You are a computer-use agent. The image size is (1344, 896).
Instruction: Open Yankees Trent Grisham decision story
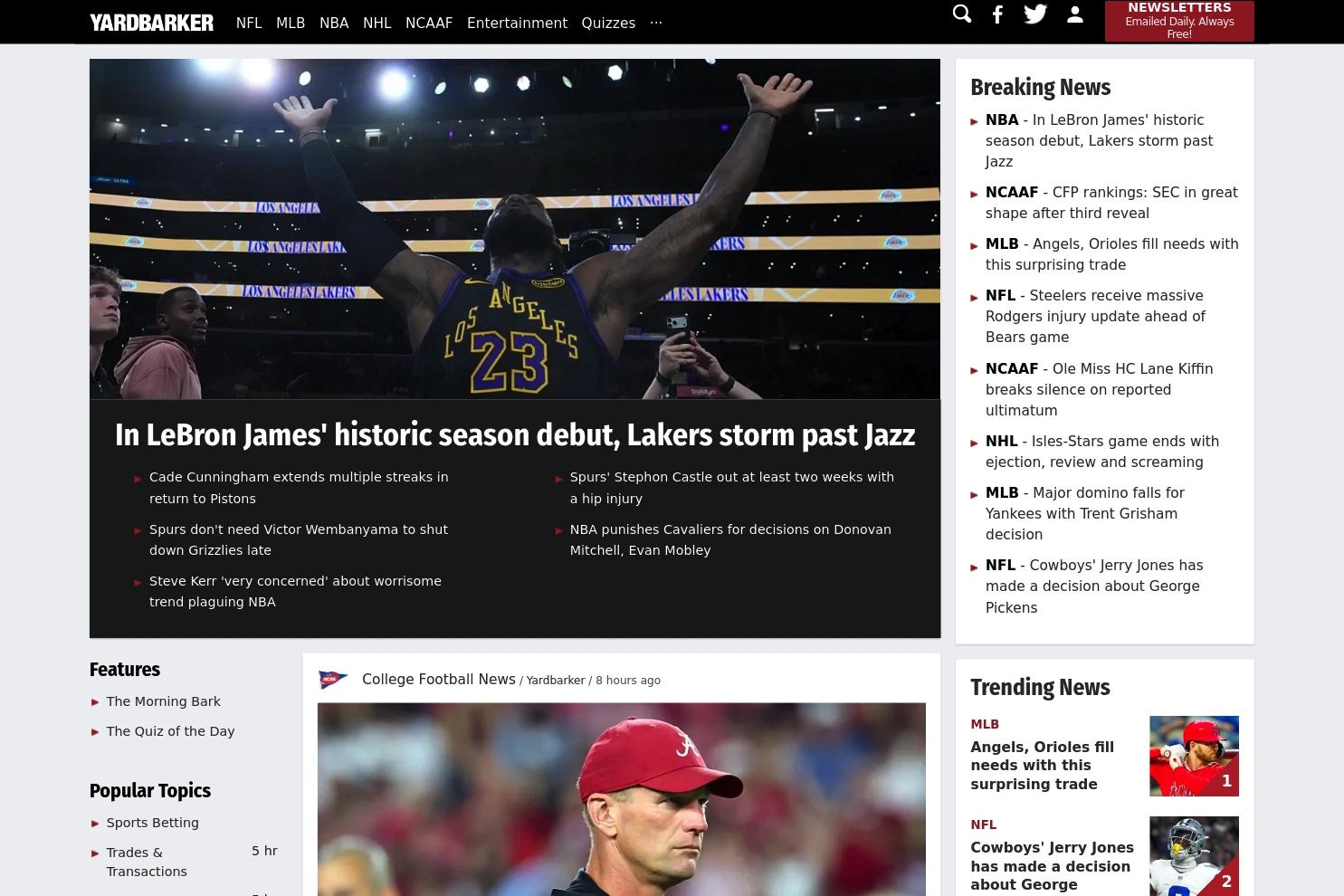pos(1084,513)
